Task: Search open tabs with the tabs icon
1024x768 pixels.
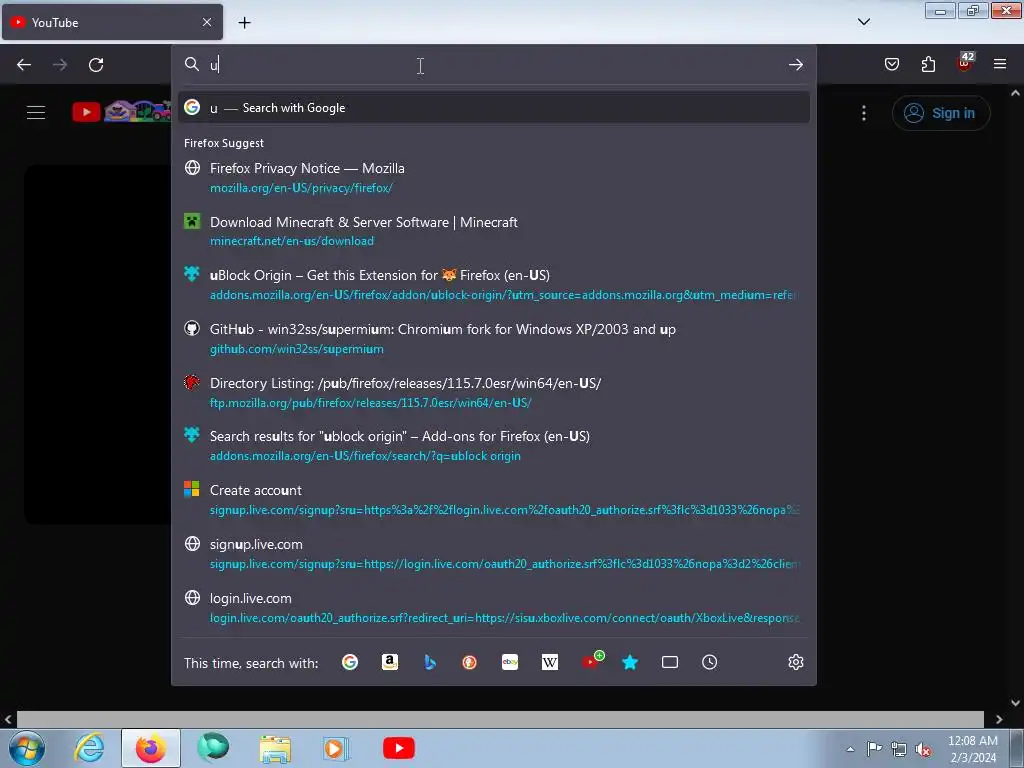Action: coord(670,662)
